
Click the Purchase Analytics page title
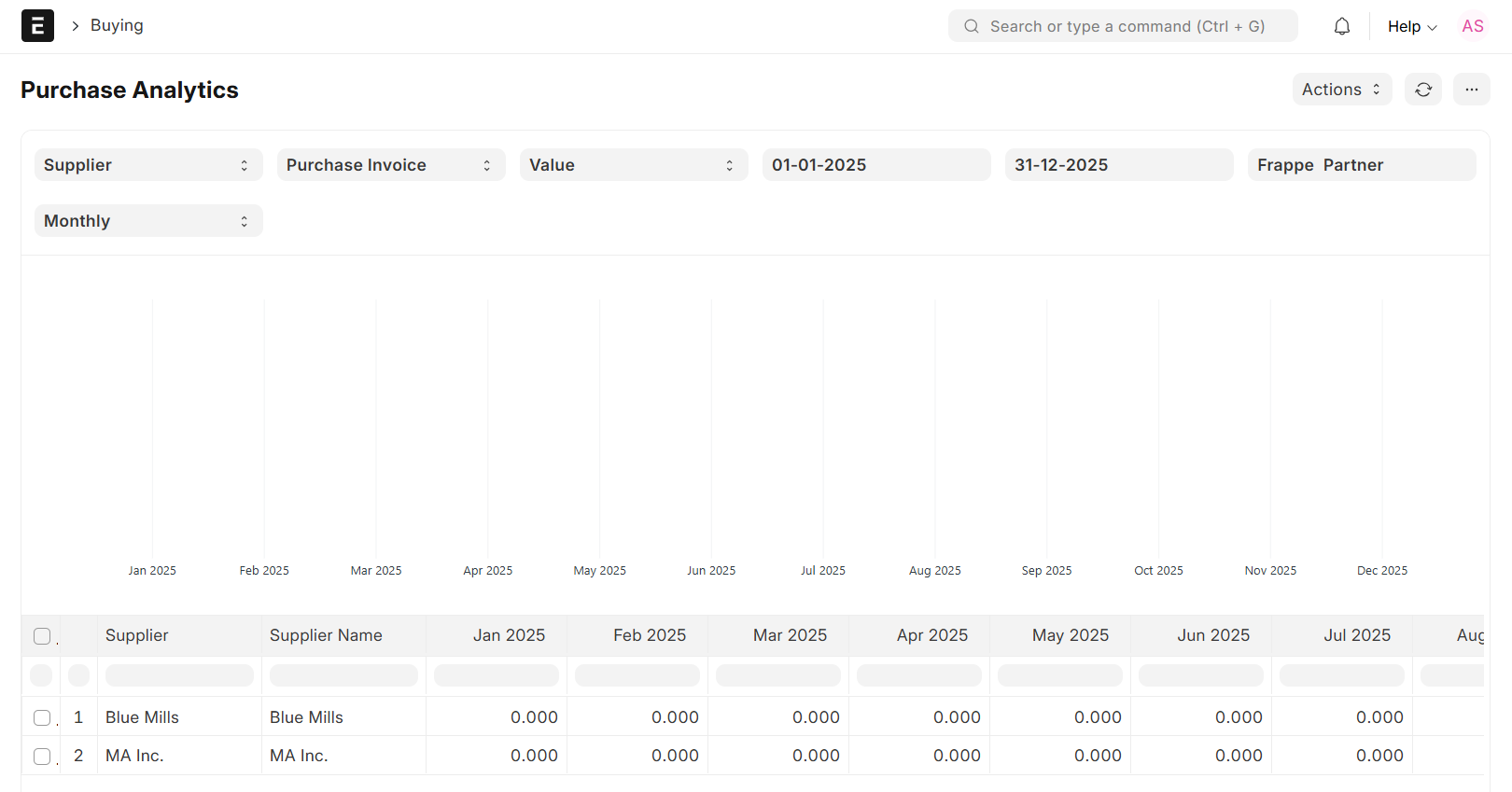coord(130,90)
